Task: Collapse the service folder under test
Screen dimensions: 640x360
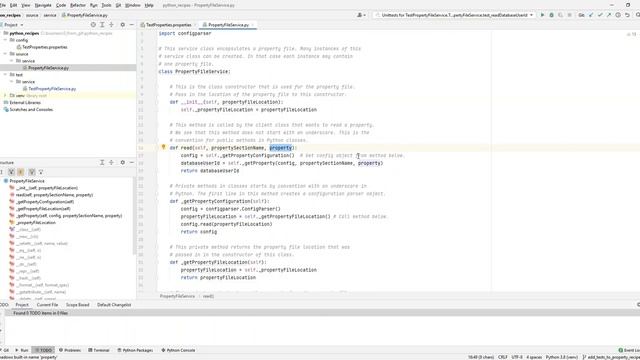Action: pyautogui.click(x=12, y=82)
